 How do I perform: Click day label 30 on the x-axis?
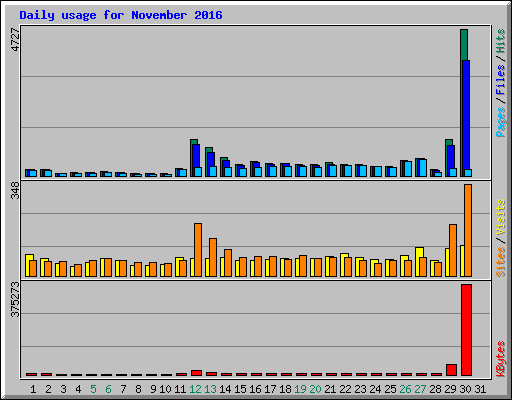[x=465, y=389]
